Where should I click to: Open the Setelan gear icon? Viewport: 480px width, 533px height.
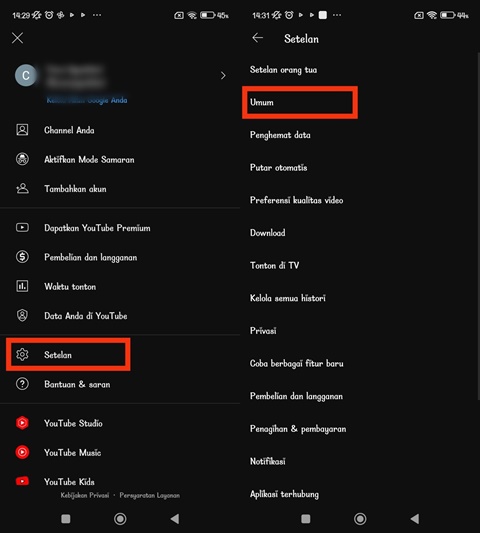(x=22, y=355)
